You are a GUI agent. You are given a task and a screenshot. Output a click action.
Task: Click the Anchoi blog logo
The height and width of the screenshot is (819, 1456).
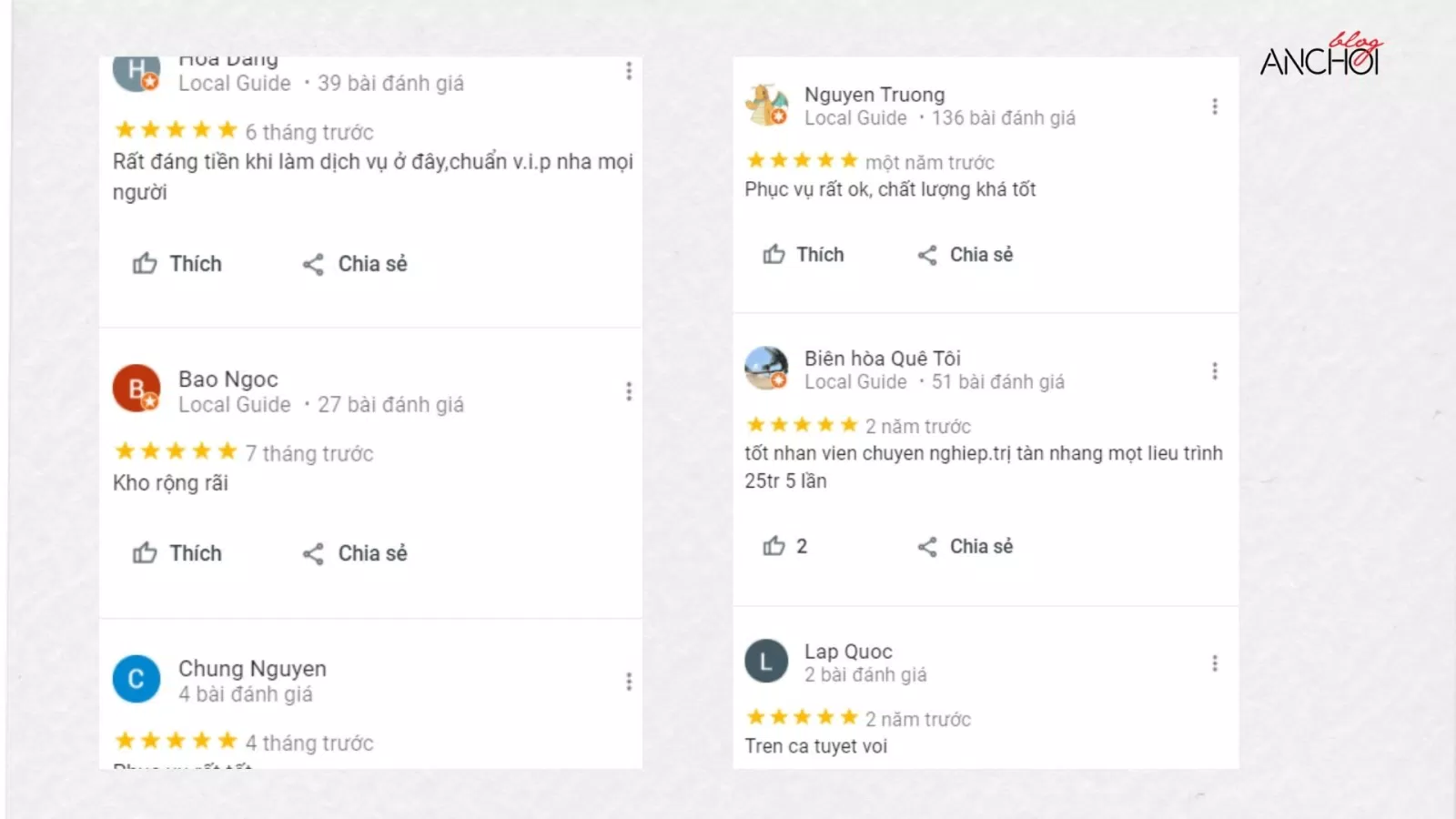tap(1319, 56)
